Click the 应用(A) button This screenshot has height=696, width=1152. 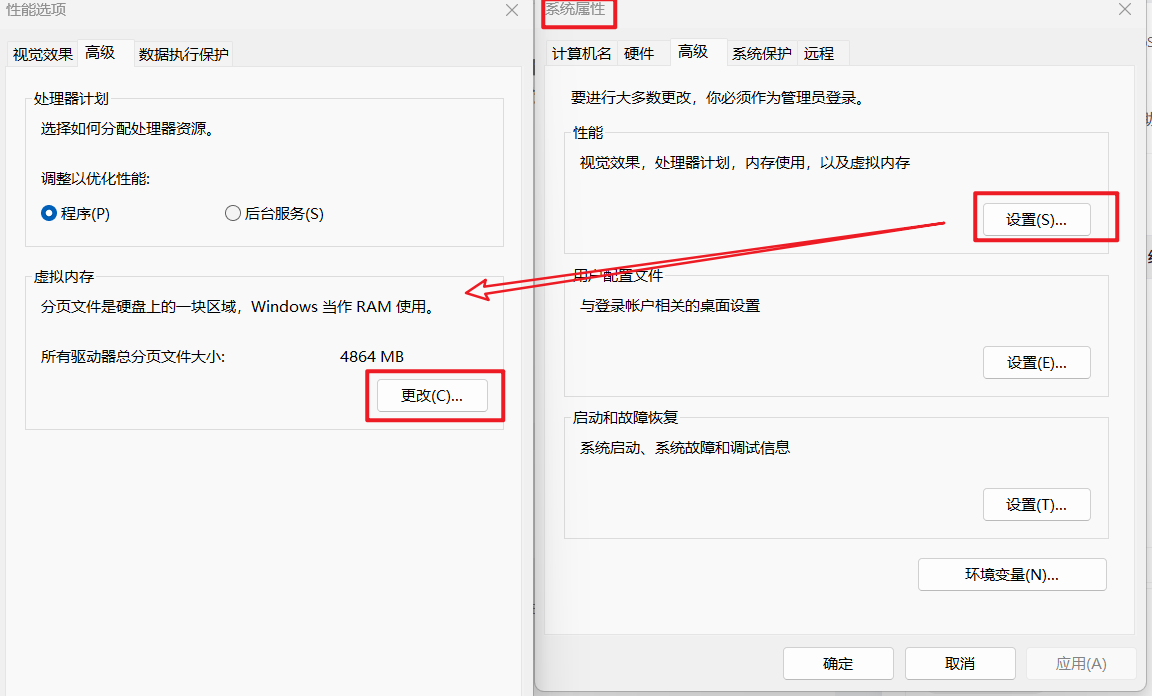point(1081,663)
